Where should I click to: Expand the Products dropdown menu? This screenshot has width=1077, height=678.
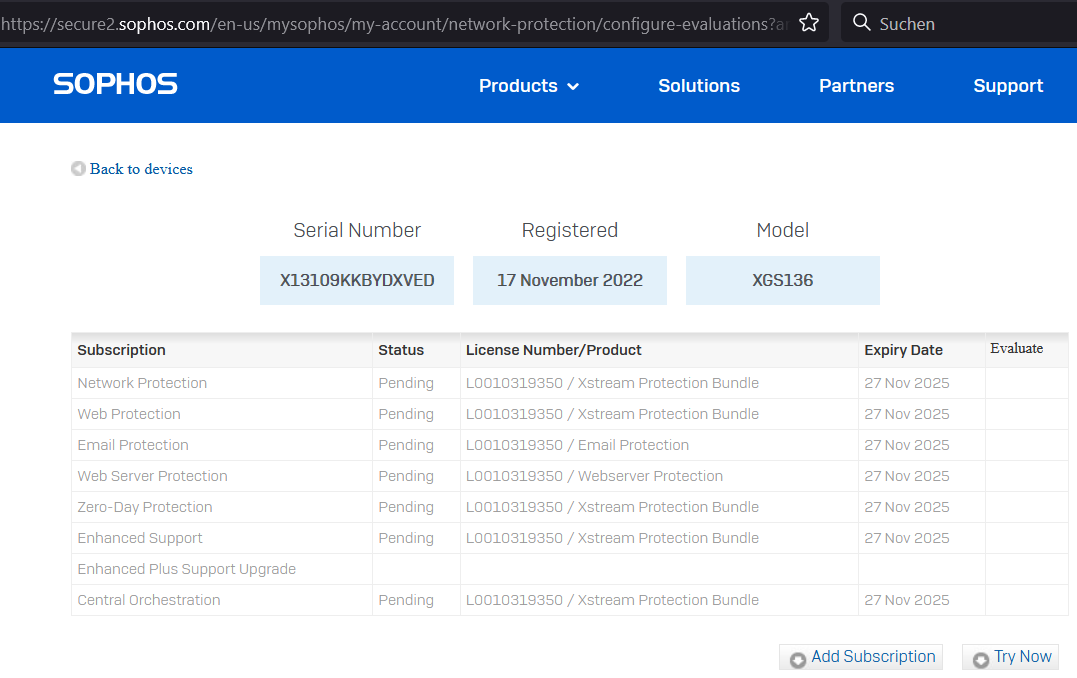(529, 86)
